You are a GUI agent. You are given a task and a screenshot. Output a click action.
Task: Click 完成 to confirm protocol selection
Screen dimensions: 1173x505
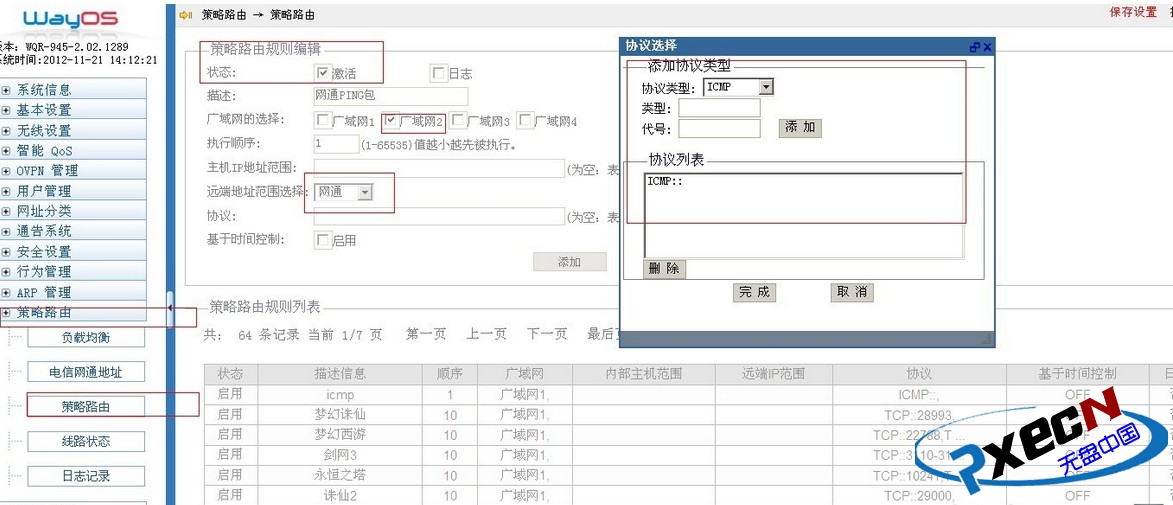[754, 292]
